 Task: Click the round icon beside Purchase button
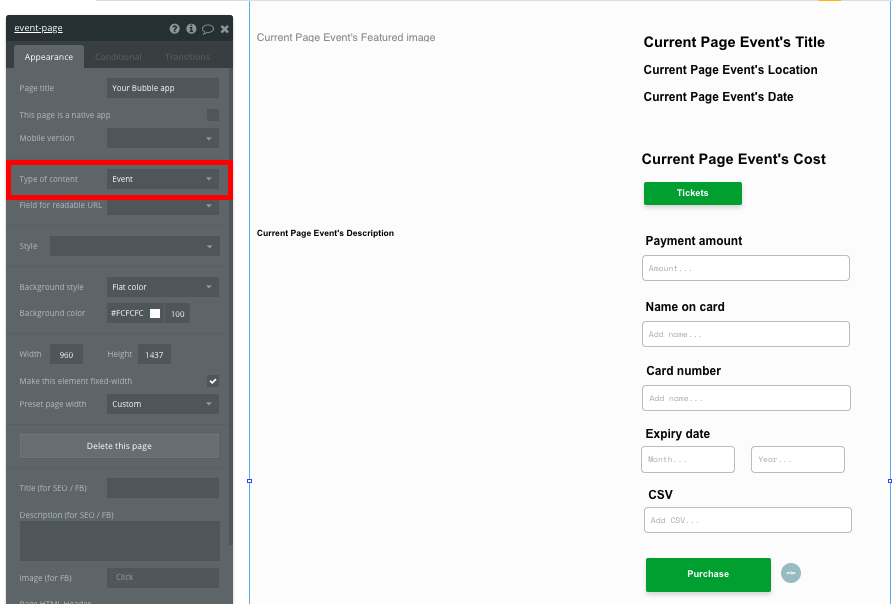(x=790, y=573)
